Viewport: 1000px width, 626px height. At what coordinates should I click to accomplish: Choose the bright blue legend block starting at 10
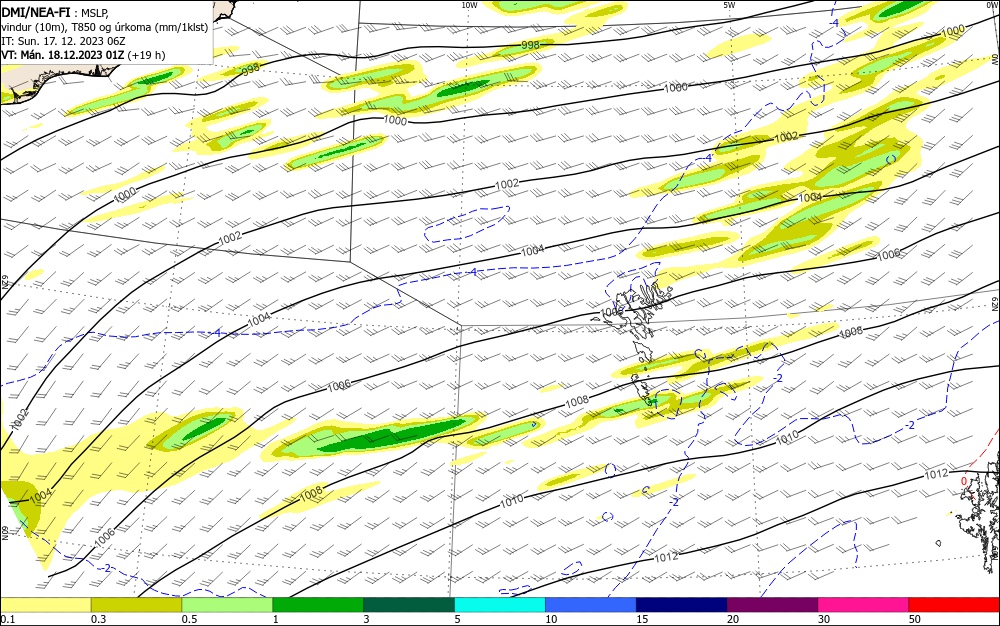pos(591,605)
